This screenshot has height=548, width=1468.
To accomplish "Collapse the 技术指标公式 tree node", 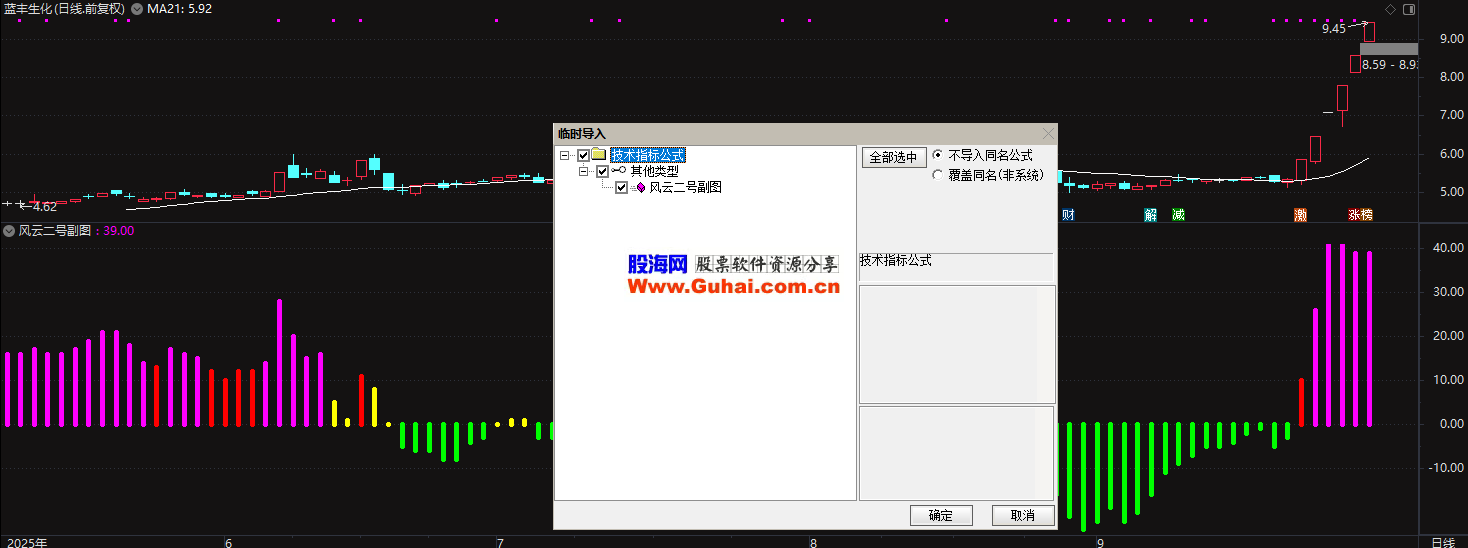I will coord(565,155).
